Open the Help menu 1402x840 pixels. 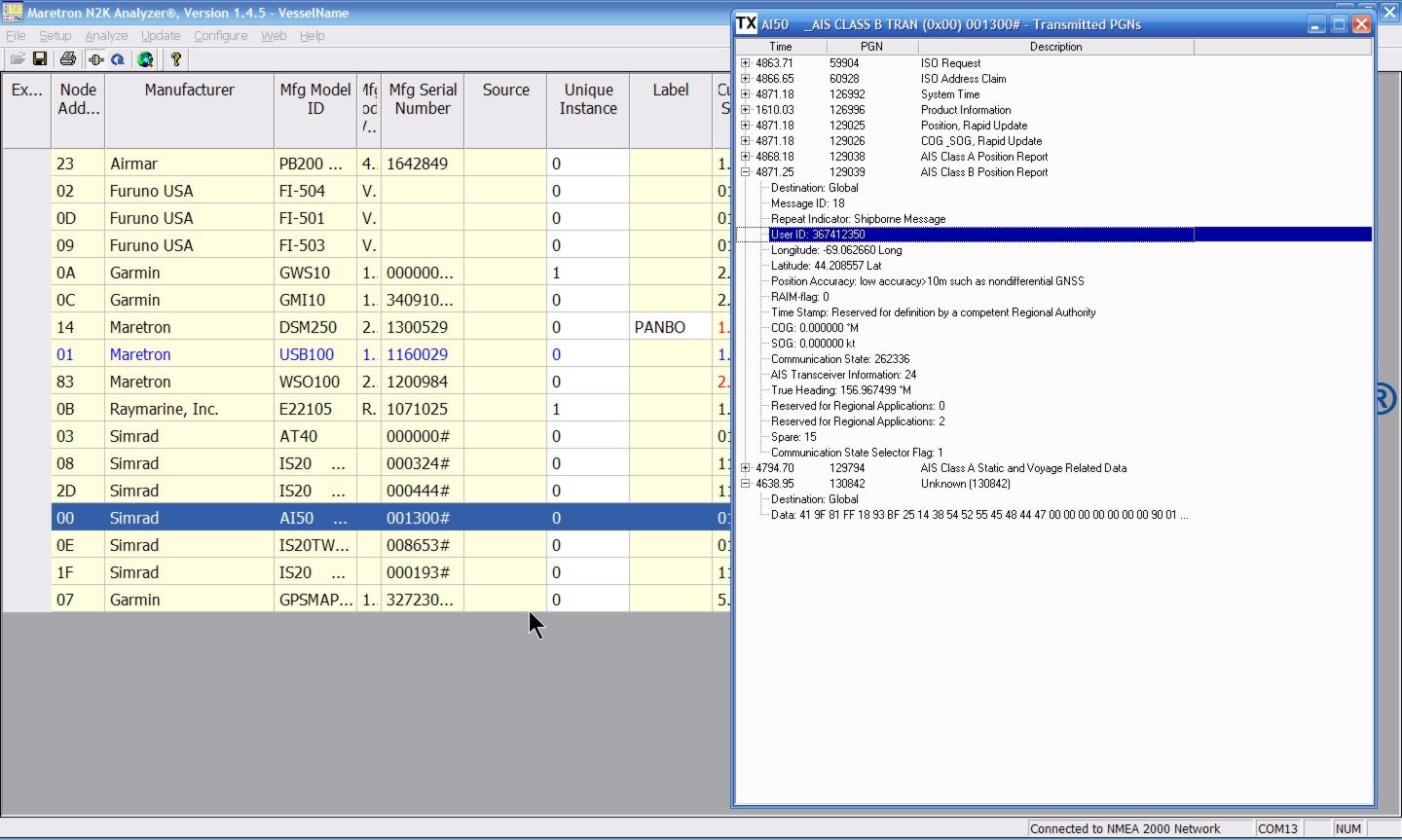(312, 36)
